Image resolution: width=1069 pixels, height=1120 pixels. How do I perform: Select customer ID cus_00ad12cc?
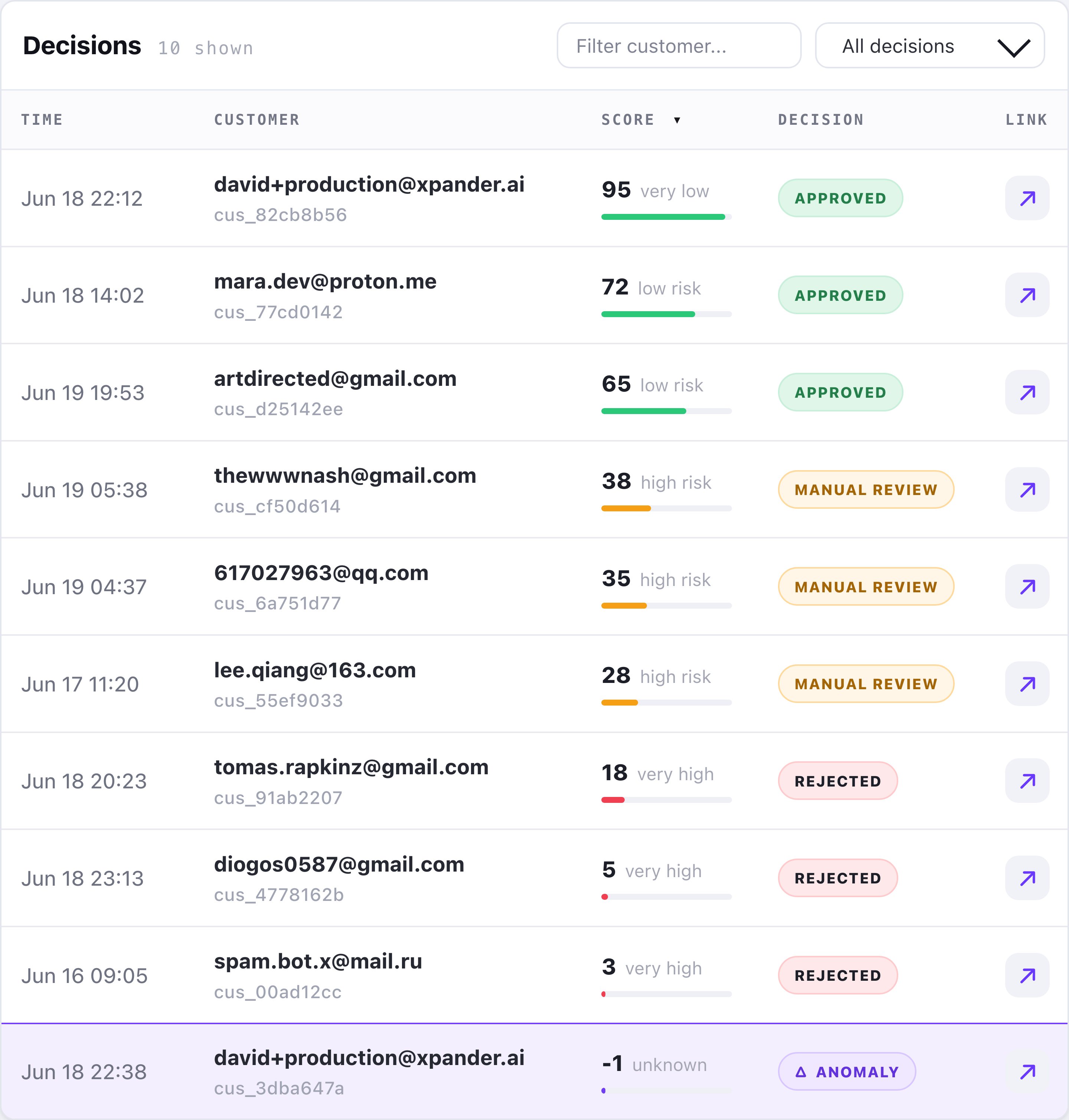(x=278, y=992)
